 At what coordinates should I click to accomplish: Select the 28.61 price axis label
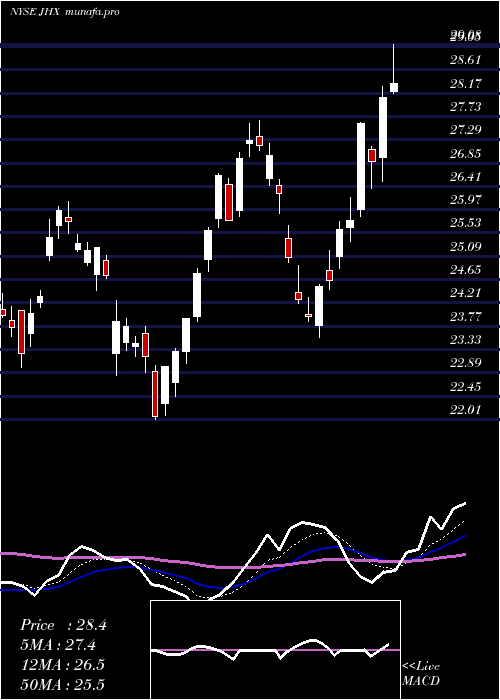pos(465,60)
